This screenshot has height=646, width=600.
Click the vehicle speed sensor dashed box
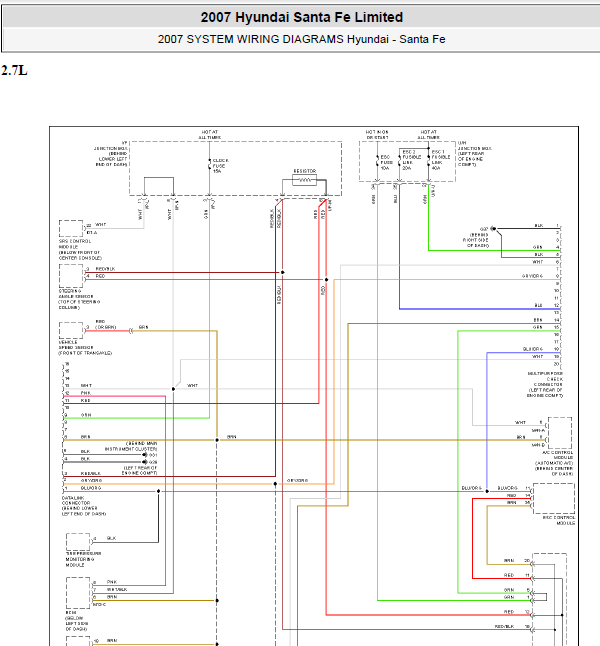[71, 330]
